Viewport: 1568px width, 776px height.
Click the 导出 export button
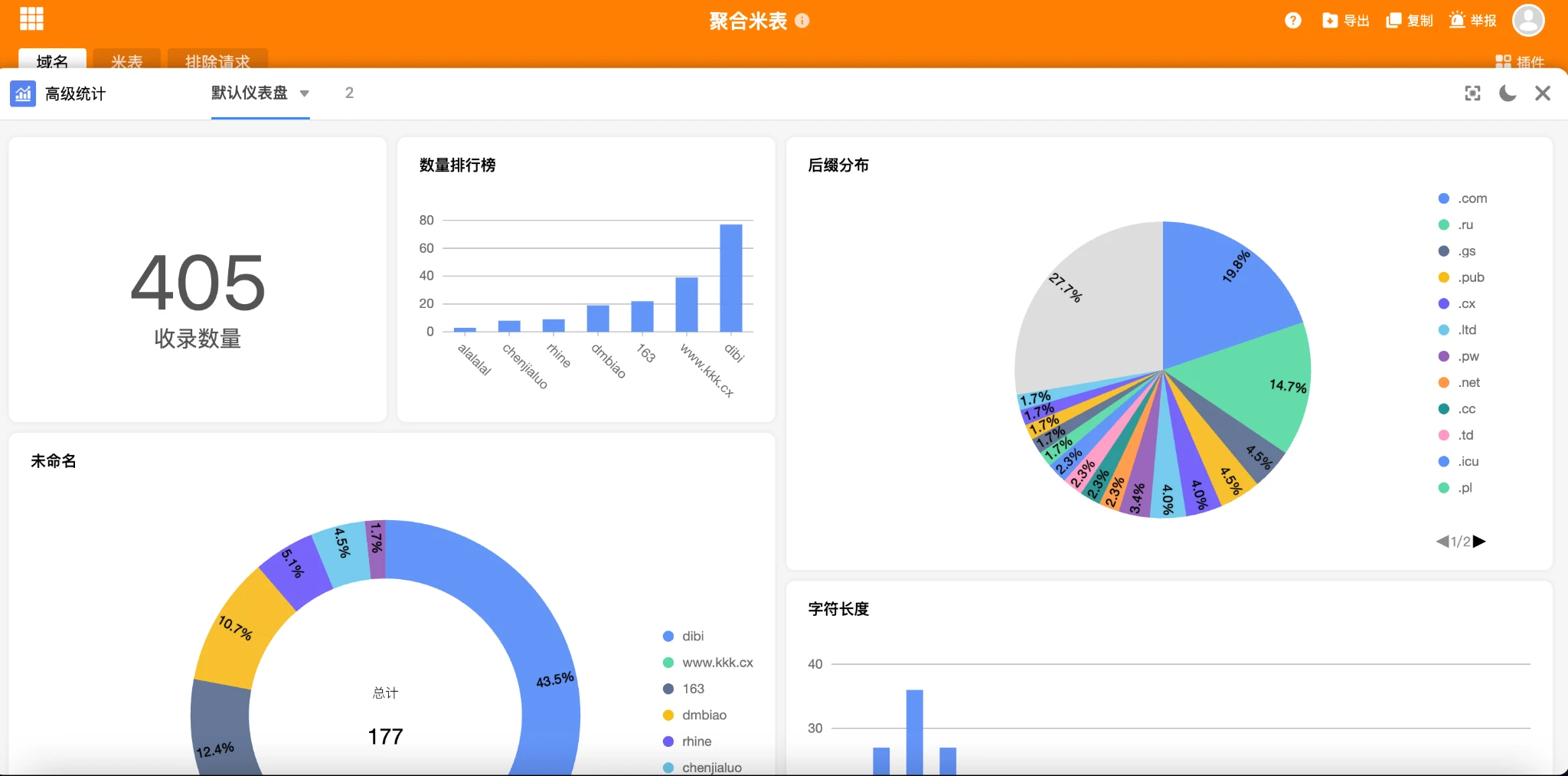1346,21
